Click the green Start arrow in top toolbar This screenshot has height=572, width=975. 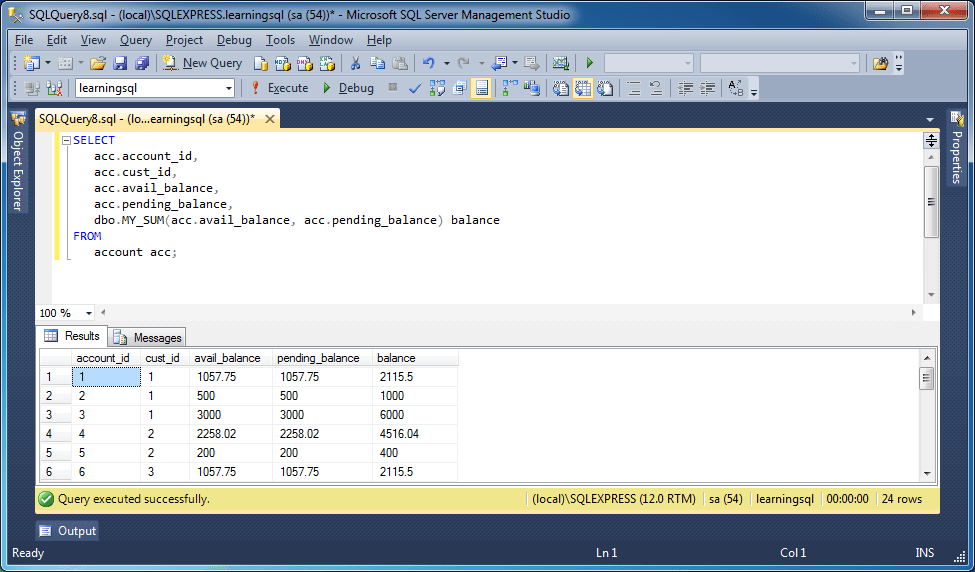[590, 63]
